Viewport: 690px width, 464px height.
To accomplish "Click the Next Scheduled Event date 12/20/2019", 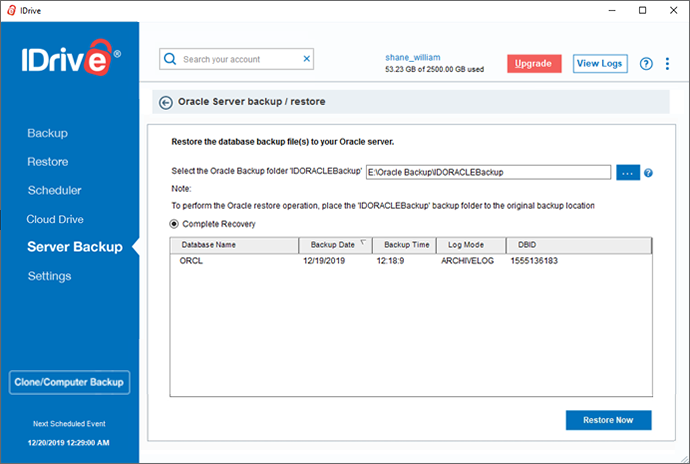I will pyautogui.click(x=69, y=443).
